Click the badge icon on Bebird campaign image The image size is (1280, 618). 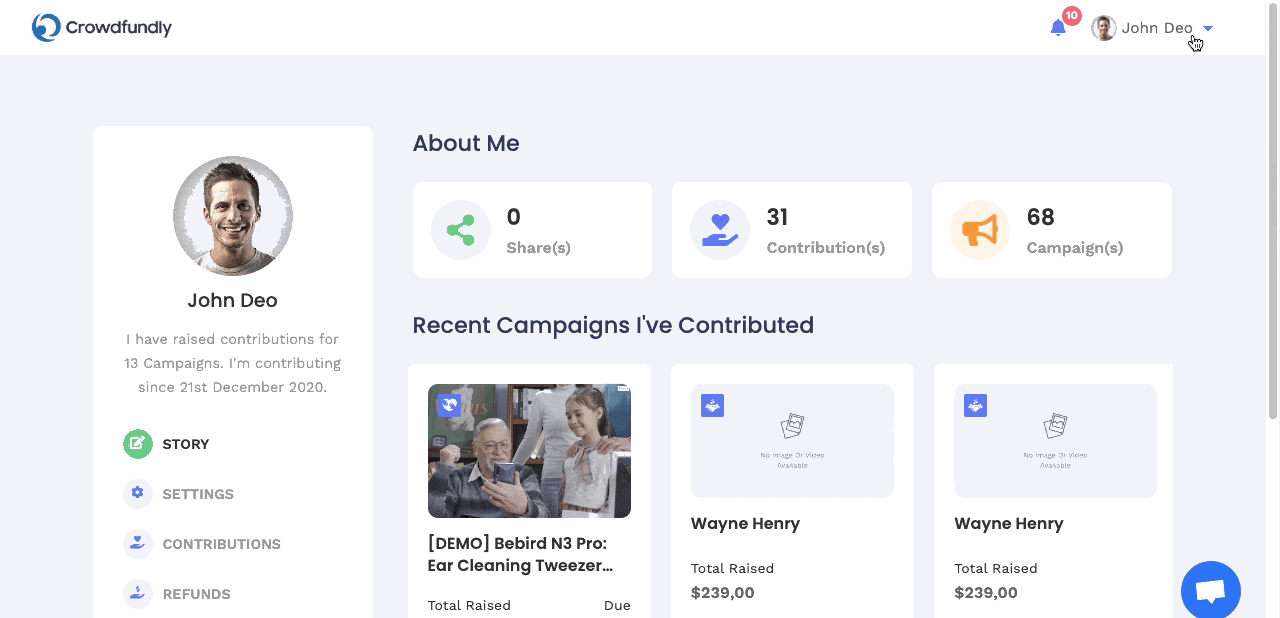(449, 405)
